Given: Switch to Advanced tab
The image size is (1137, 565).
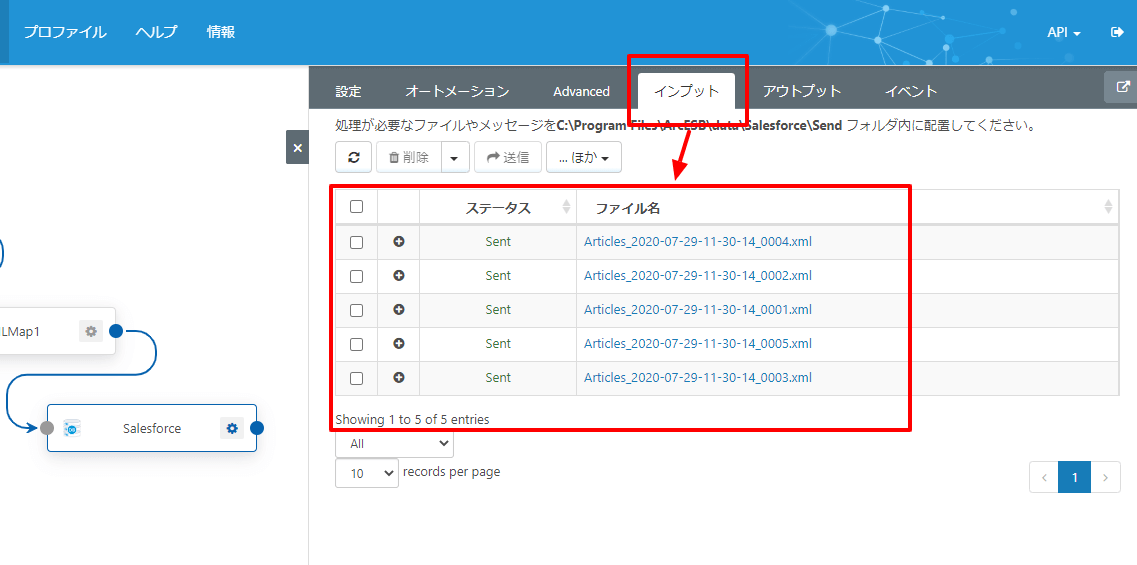Looking at the screenshot, I should [582, 91].
